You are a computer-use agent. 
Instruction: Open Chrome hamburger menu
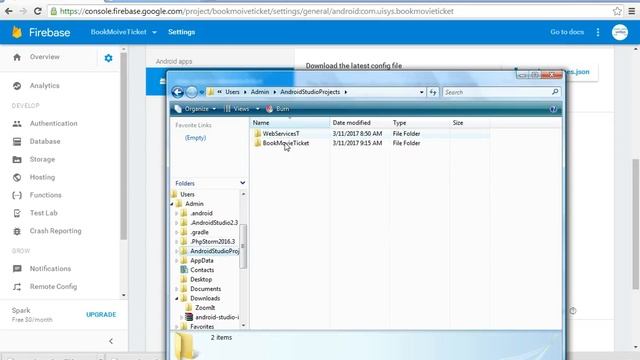click(632, 11)
